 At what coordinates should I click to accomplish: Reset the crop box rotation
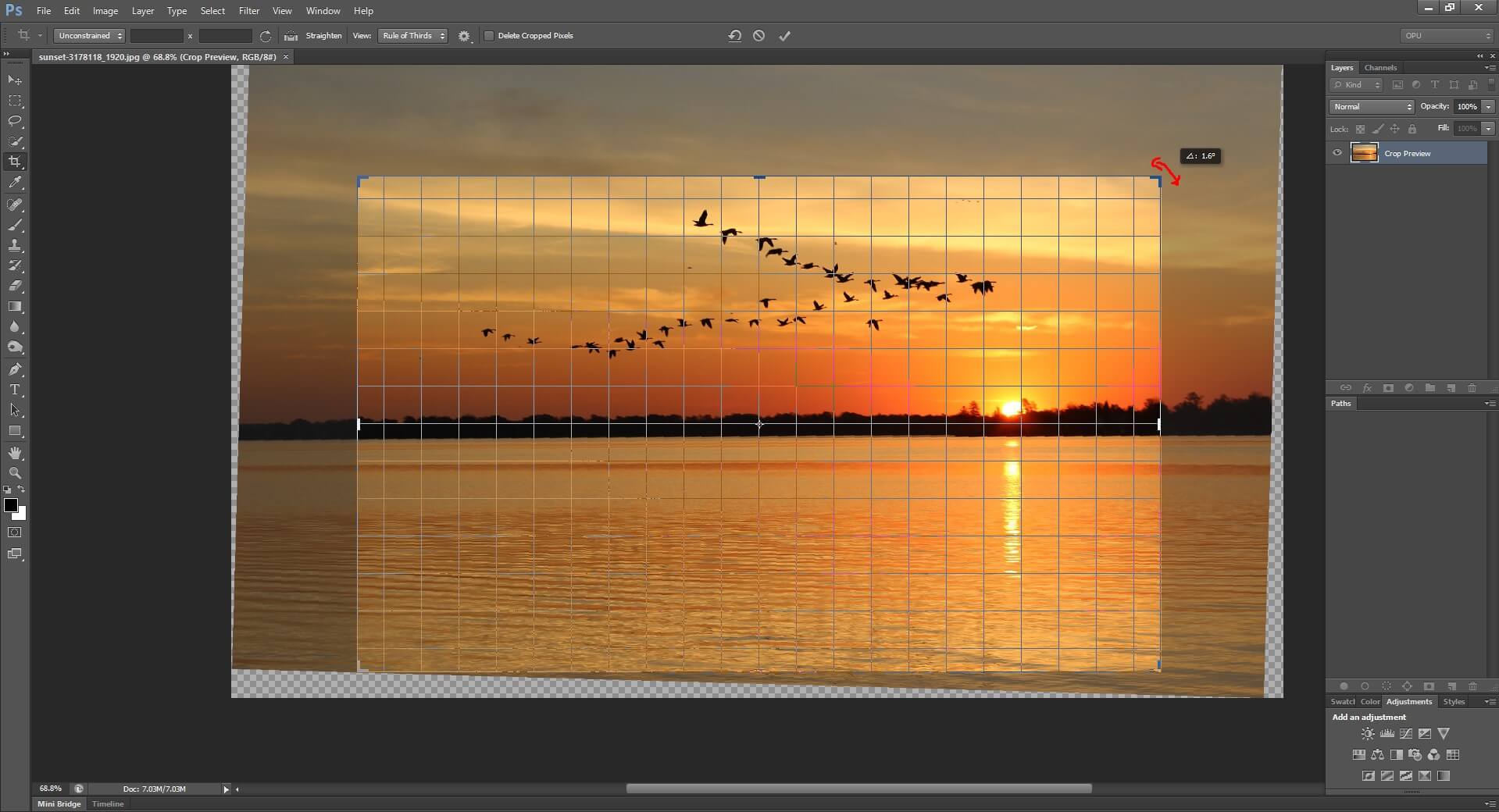(x=734, y=36)
